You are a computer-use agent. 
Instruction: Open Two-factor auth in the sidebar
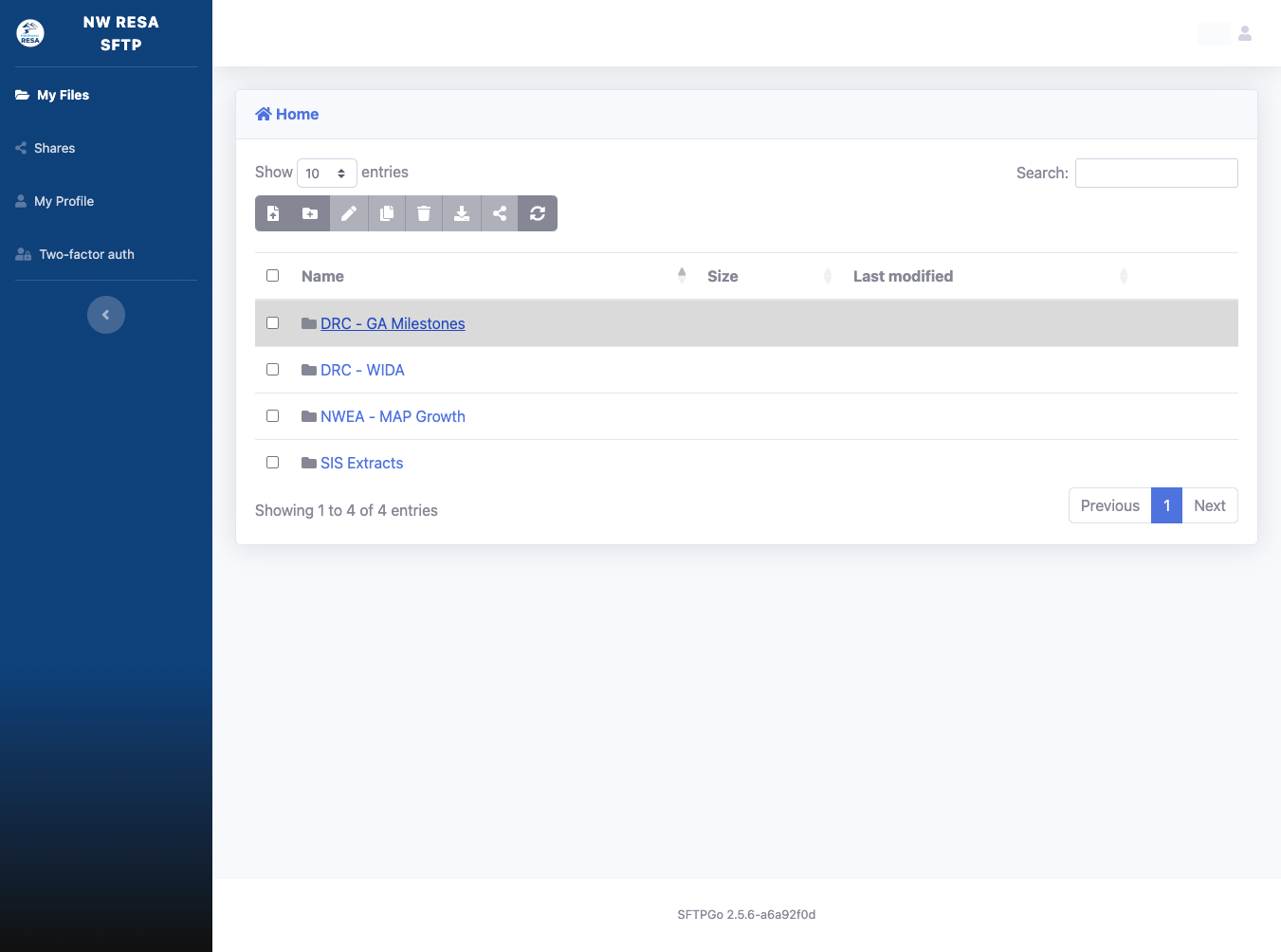[x=75, y=254]
